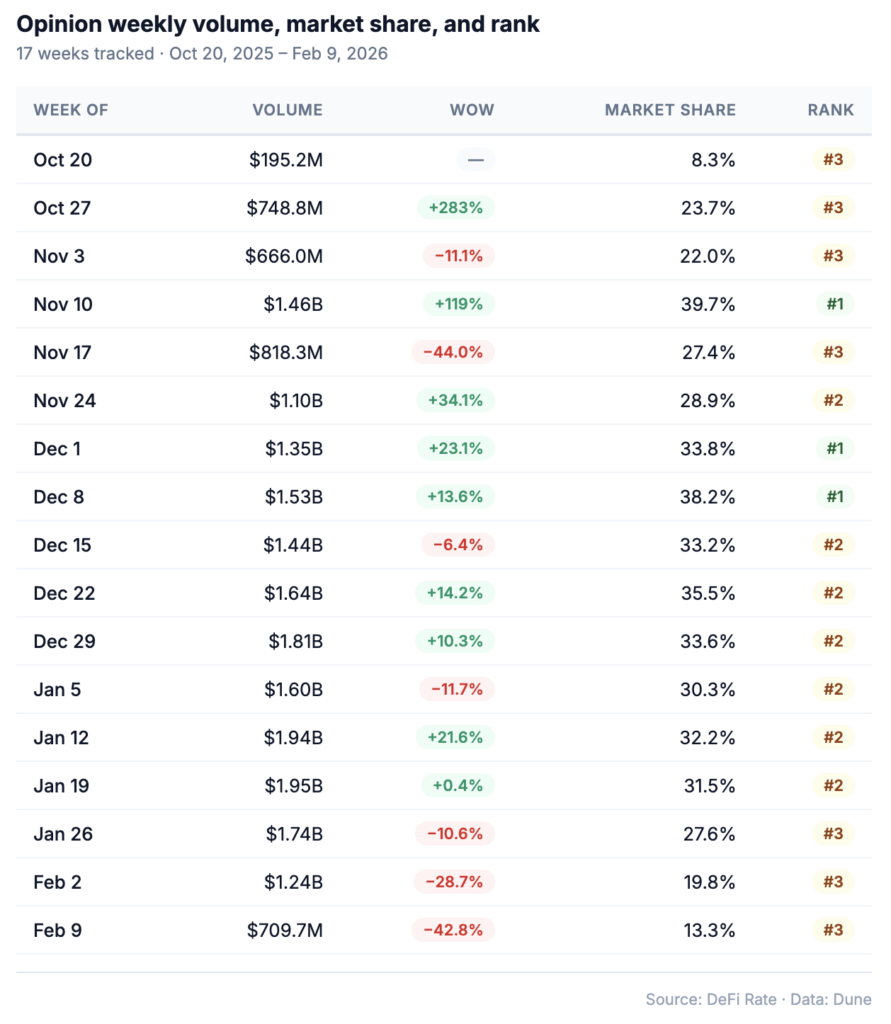This screenshot has width=891, height=1024.
Task: Select the +119% change badge
Action: (456, 304)
